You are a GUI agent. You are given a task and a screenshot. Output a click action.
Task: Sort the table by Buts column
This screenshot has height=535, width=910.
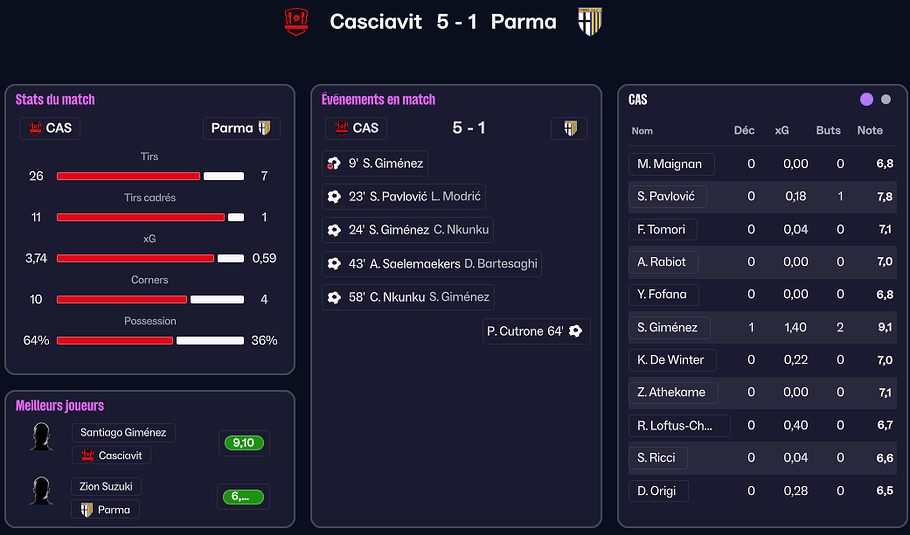828,130
